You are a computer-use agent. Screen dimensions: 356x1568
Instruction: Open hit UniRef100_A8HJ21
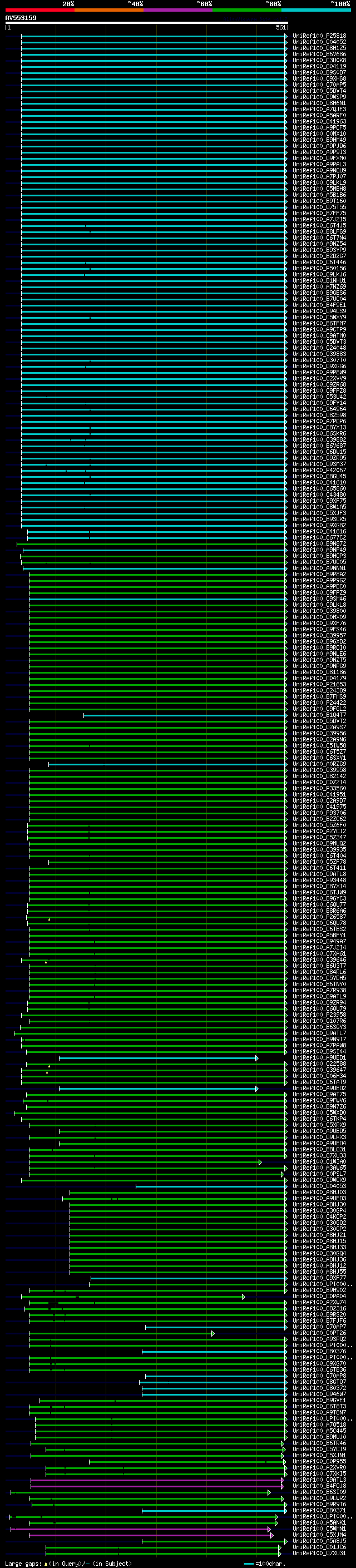point(319,1235)
